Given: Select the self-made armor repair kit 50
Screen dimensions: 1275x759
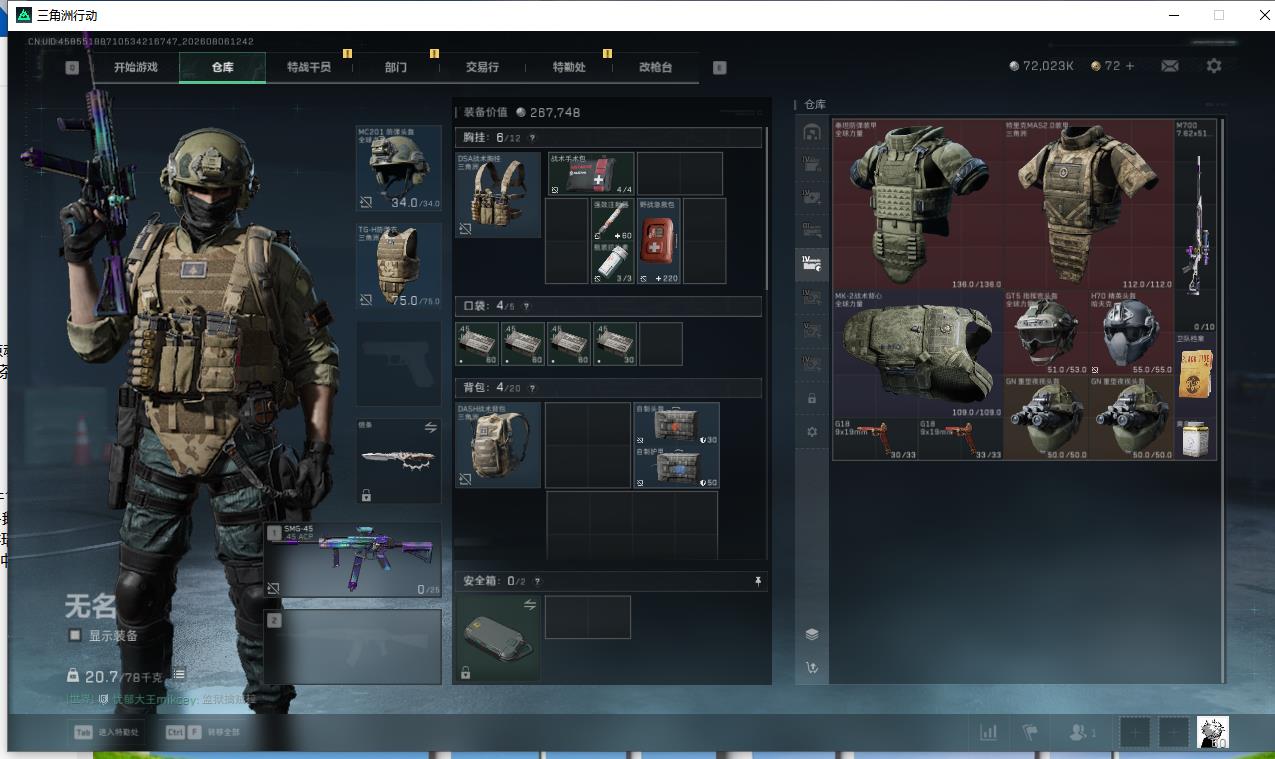Looking at the screenshot, I should [x=677, y=467].
